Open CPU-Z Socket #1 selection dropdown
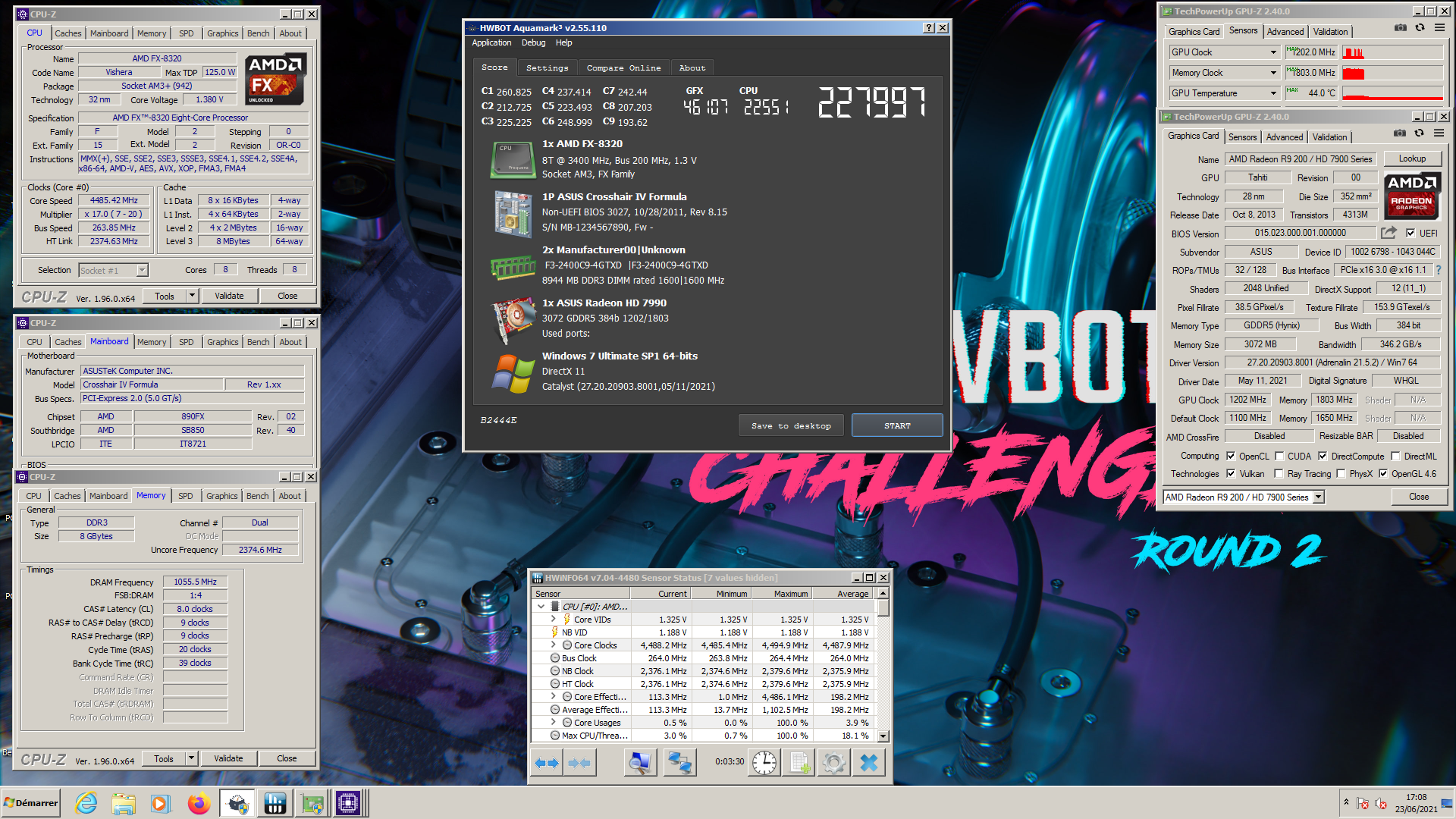 pyautogui.click(x=142, y=270)
